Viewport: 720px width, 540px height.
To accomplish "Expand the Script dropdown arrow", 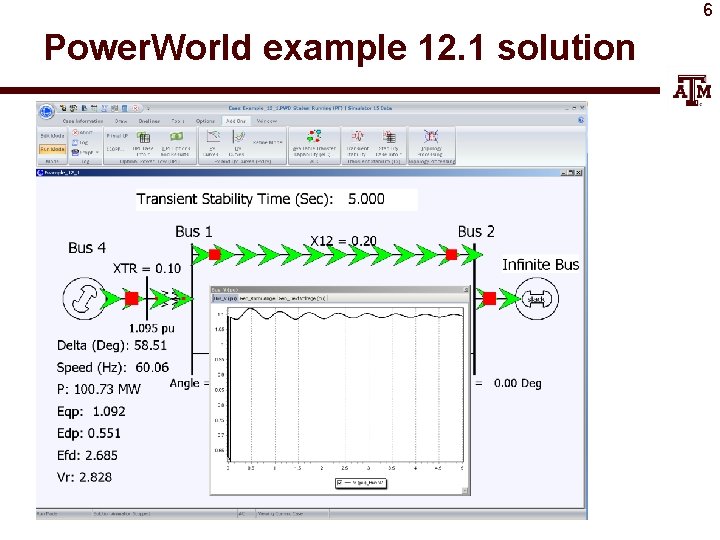I will pos(97,152).
